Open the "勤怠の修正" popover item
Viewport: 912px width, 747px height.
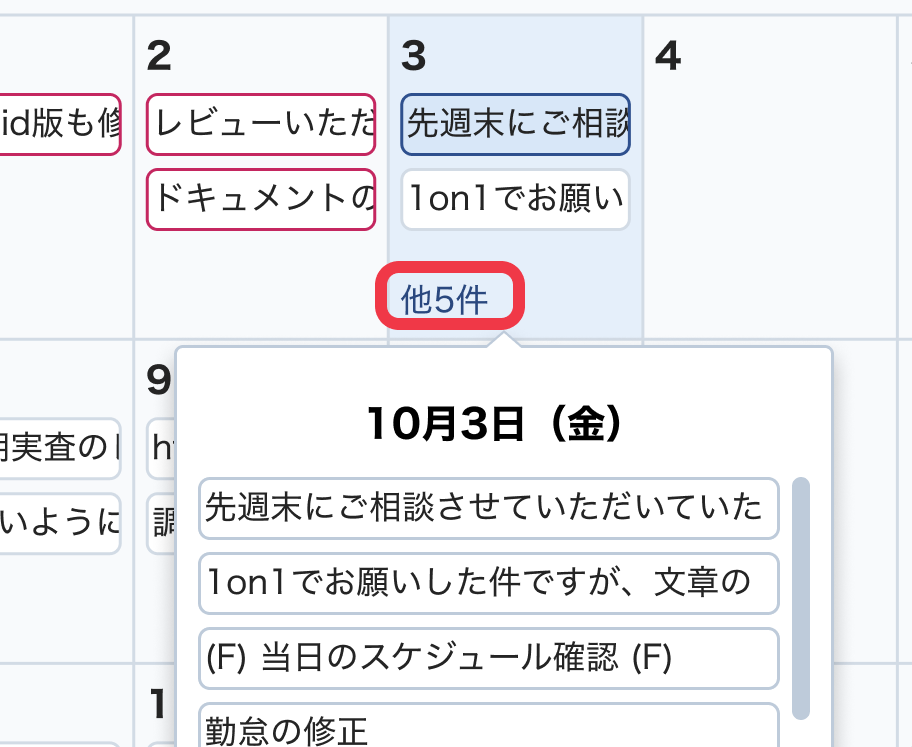click(x=488, y=727)
